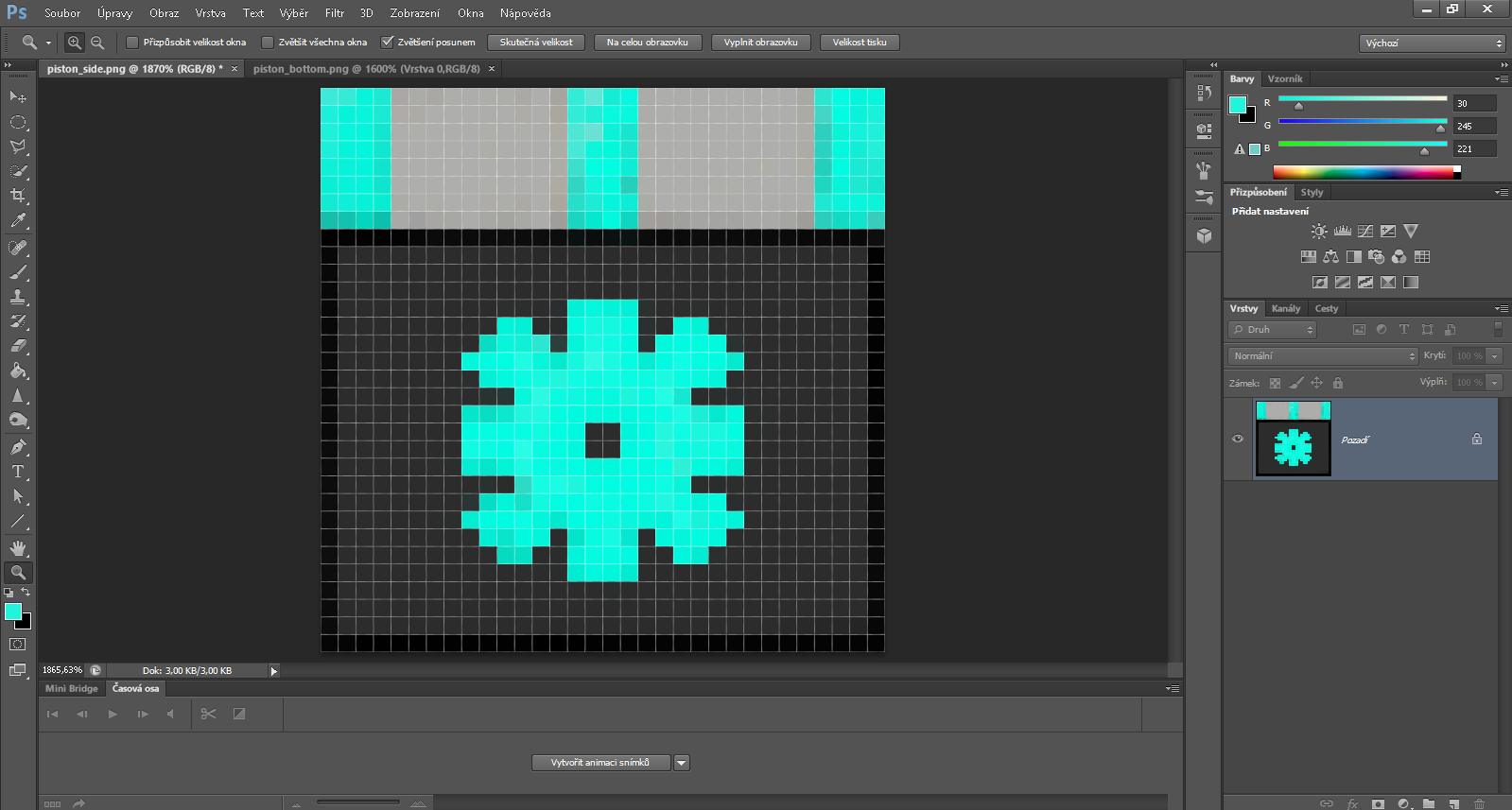Select the Hand tool
Image resolution: width=1512 pixels, height=810 pixels.
pyautogui.click(x=18, y=548)
